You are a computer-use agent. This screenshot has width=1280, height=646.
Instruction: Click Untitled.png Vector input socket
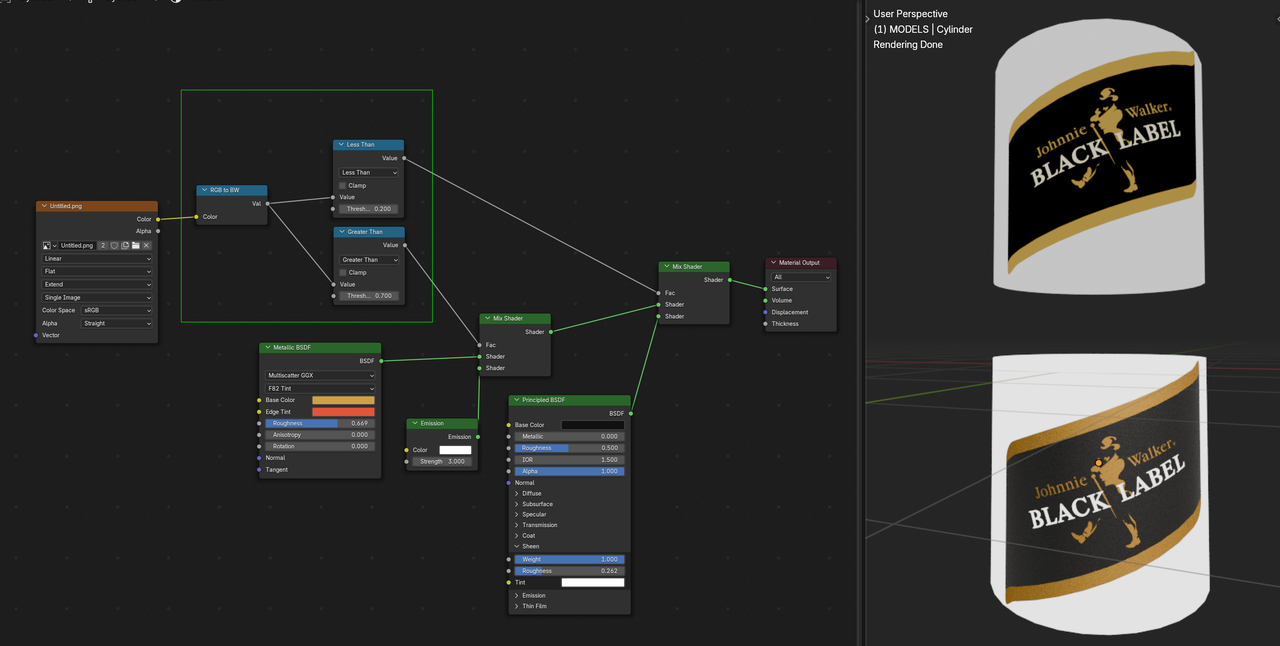coord(36,335)
